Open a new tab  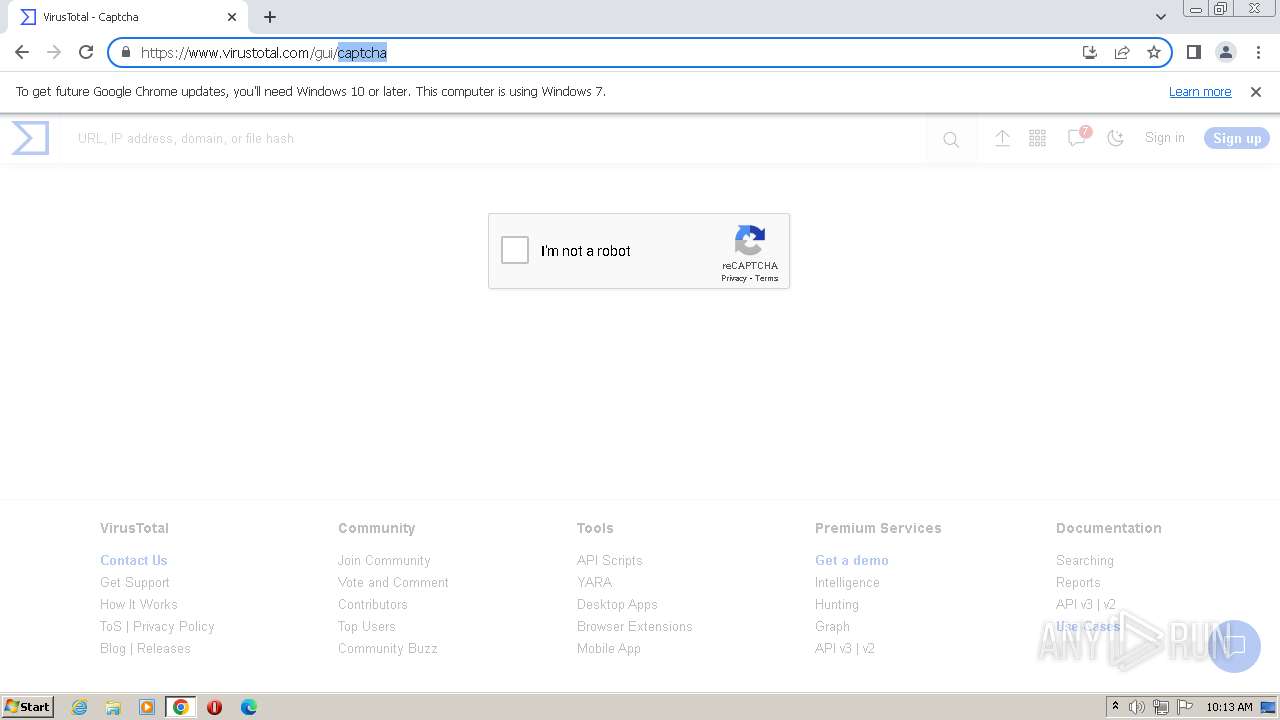click(x=270, y=17)
